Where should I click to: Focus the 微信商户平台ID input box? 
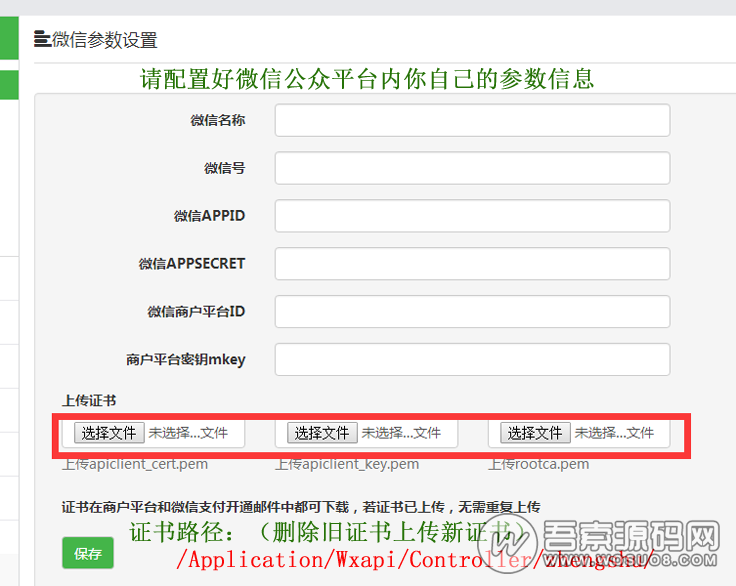[x=472, y=312]
